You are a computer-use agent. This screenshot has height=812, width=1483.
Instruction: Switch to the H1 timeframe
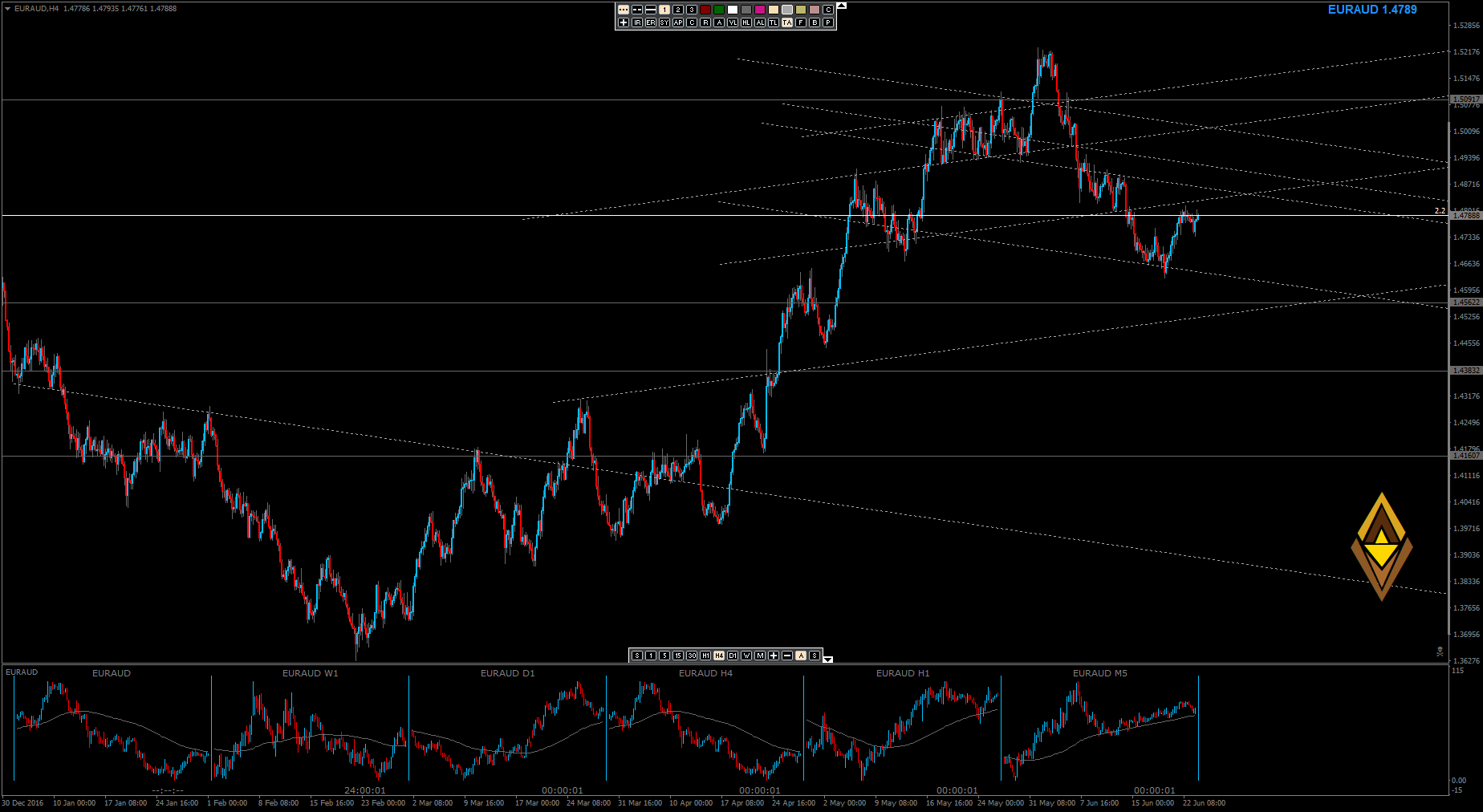[x=705, y=656]
